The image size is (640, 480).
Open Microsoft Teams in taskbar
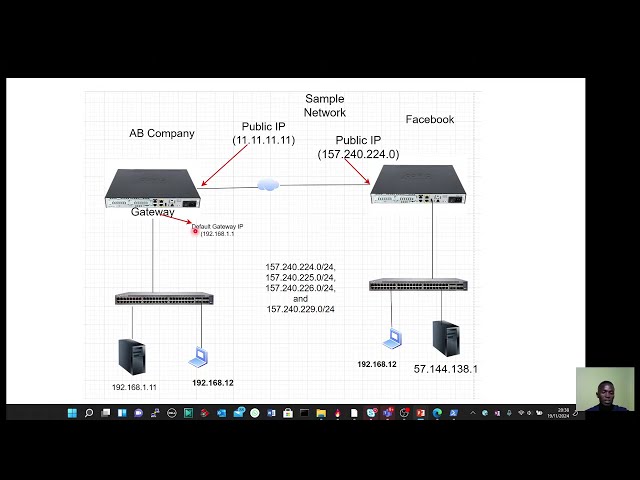pyautogui.click(x=388, y=413)
